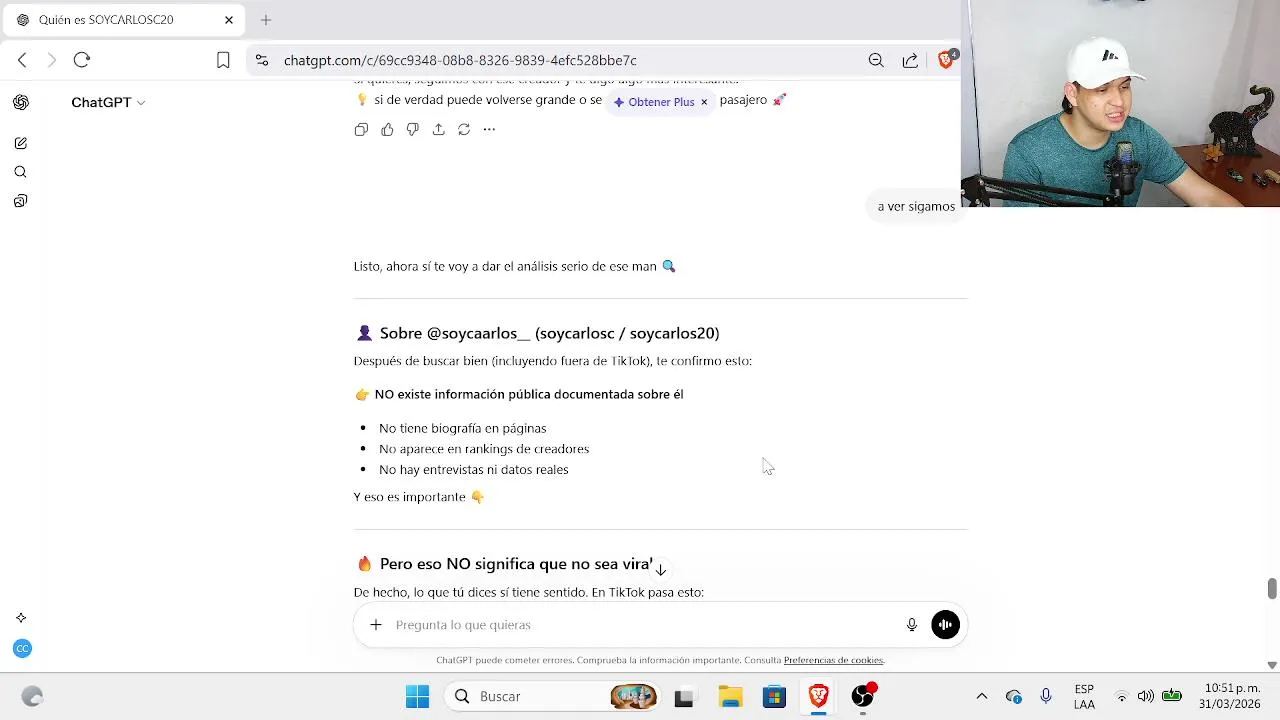This screenshot has width=1280, height=720.
Task: Bookmark this page
Action: (x=223, y=60)
